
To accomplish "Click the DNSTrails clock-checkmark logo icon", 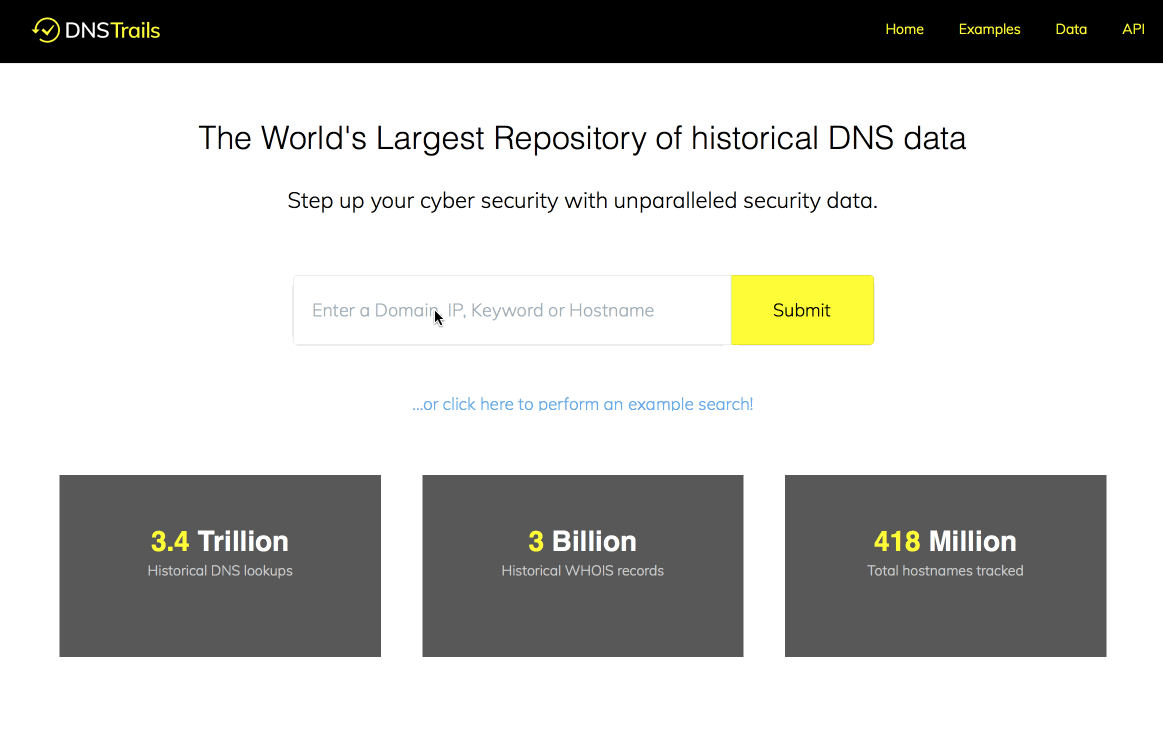I will click(x=46, y=30).
